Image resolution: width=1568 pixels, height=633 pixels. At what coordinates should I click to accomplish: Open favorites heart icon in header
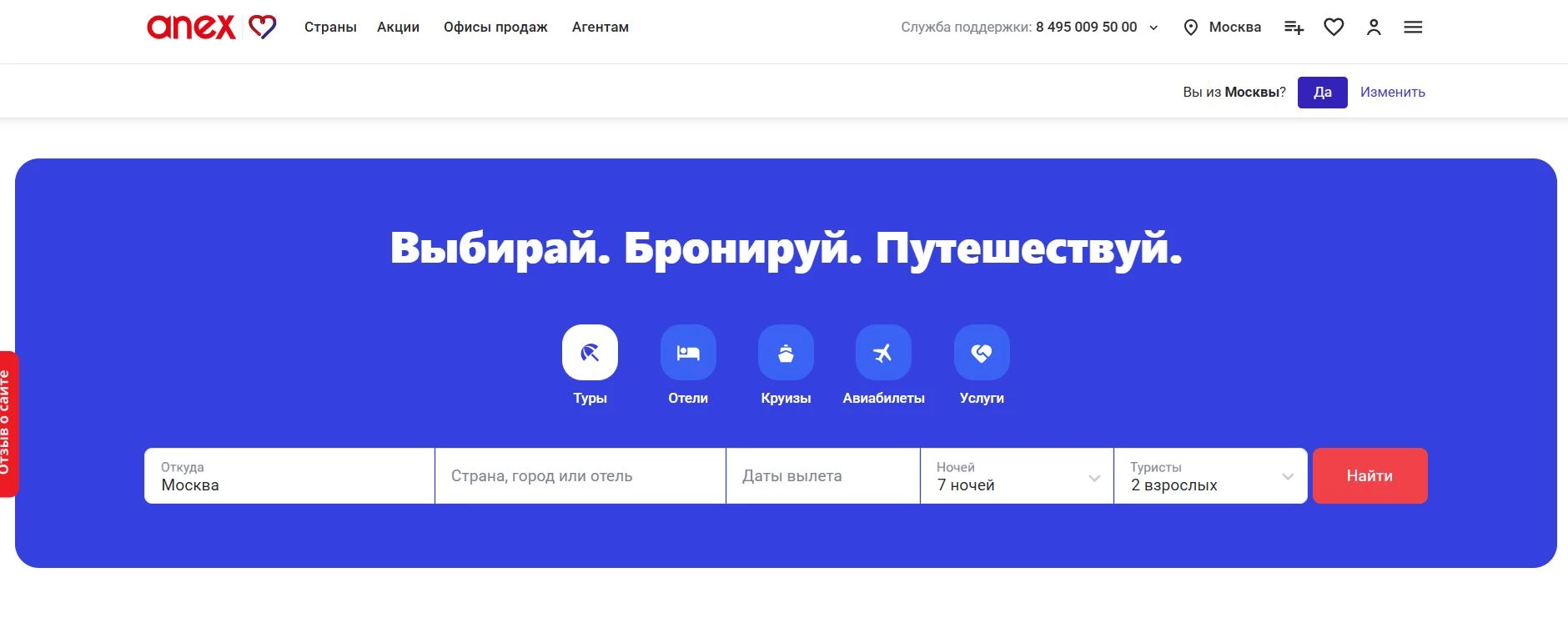[x=1334, y=28]
